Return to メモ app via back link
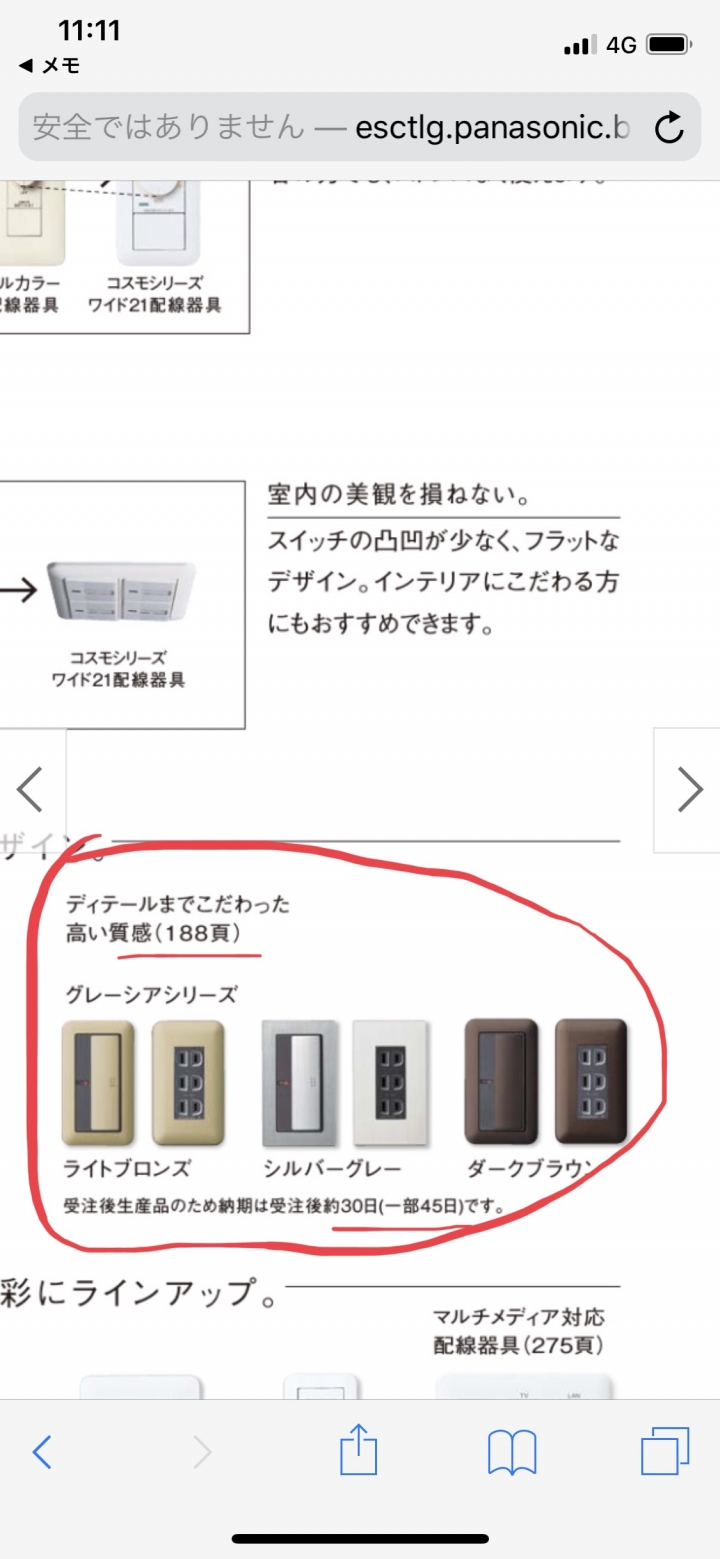The height and width of the screenshot is (1559, 720). pos(49,66)
